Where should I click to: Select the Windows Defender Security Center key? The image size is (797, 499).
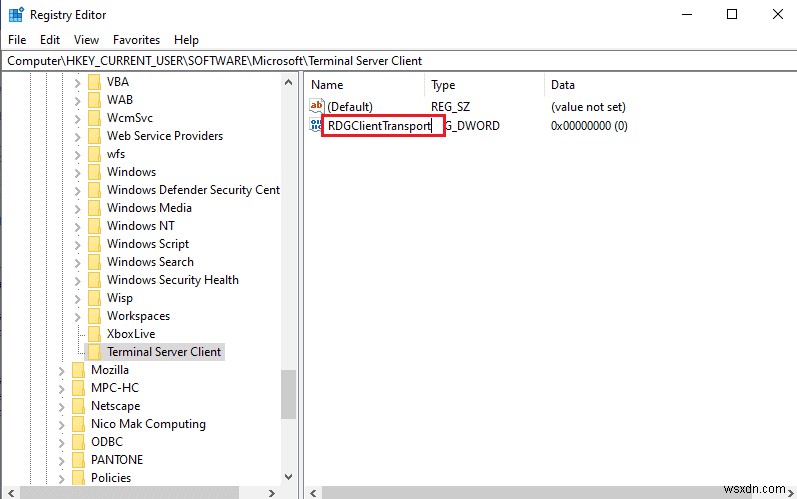click(x=193, y=190)
